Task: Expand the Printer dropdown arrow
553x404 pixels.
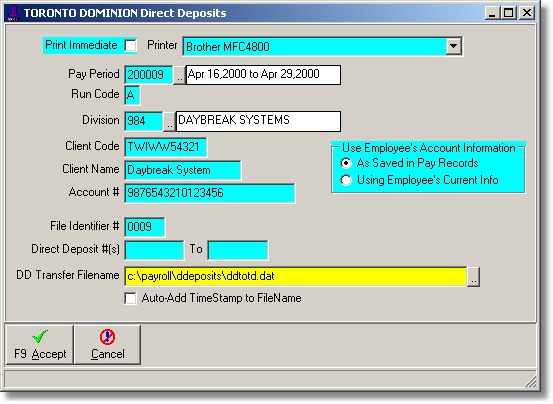Action: (x=454, y=46)
